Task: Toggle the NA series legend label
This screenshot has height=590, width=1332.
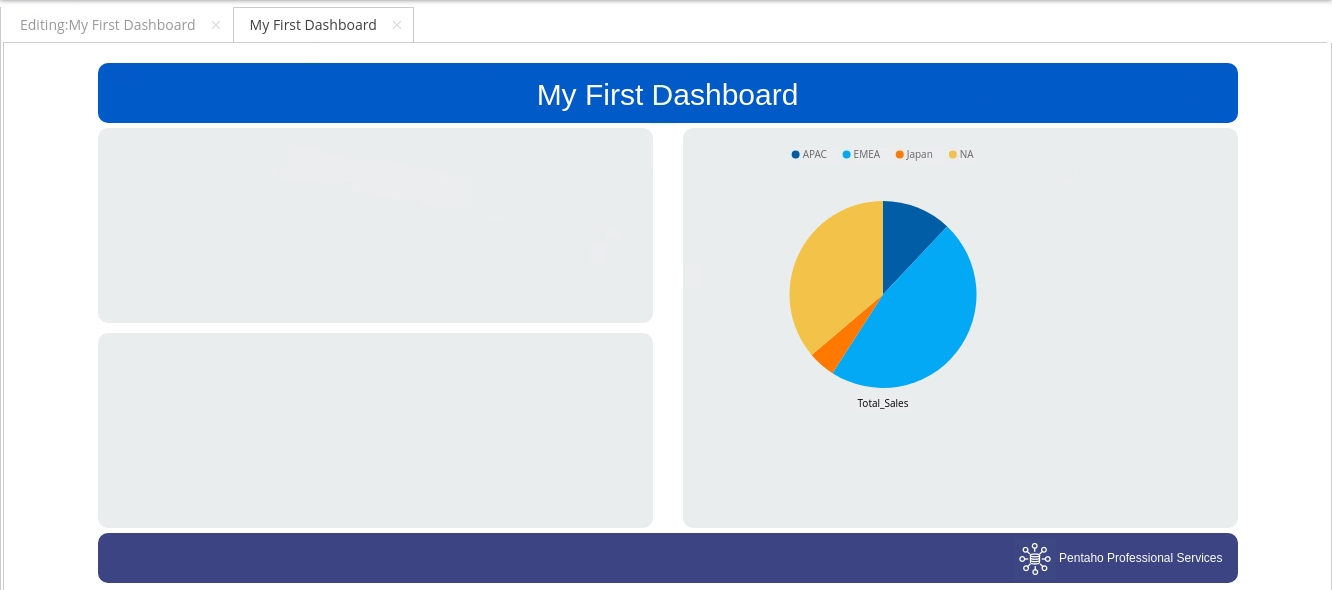Action: coord(966,155)
